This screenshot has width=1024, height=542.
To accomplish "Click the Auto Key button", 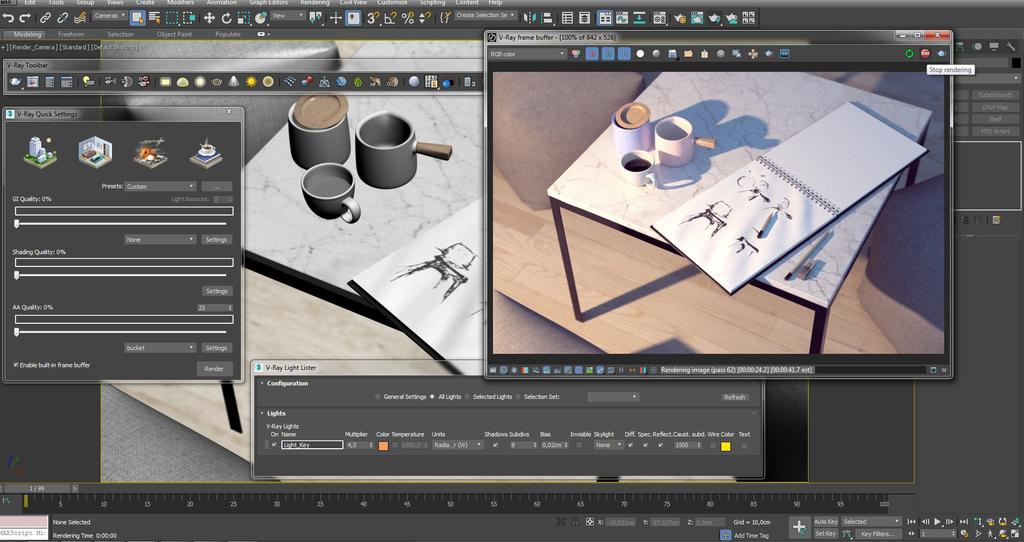I will coord(825,522).
